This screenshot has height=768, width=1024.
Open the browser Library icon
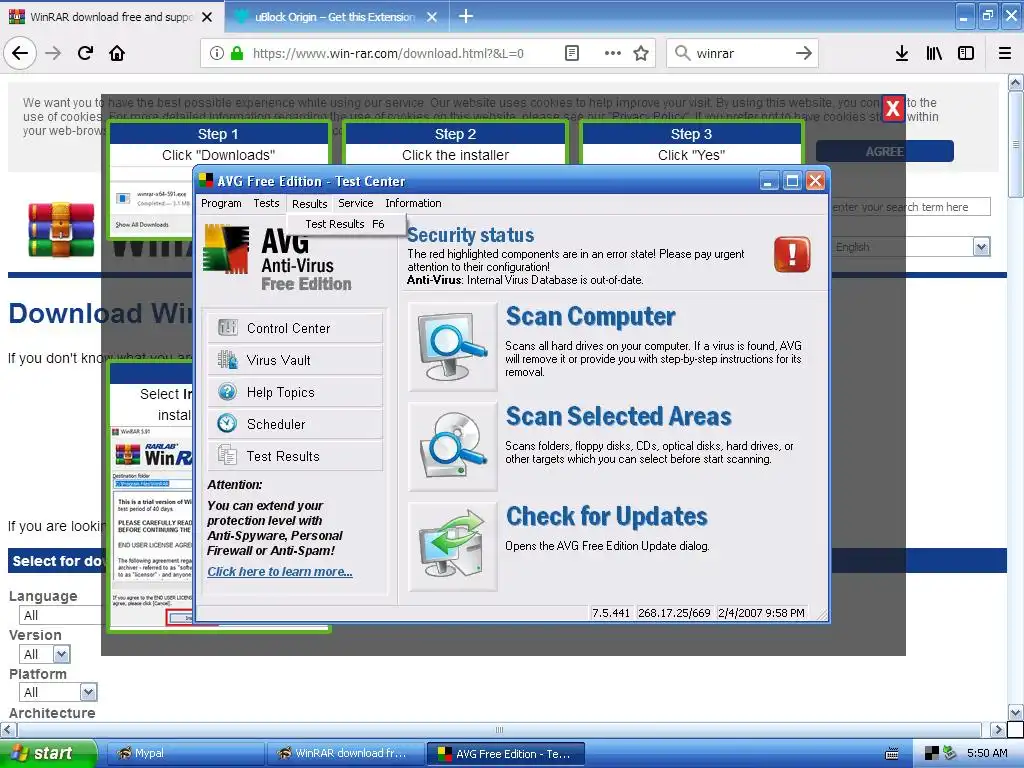934,54
